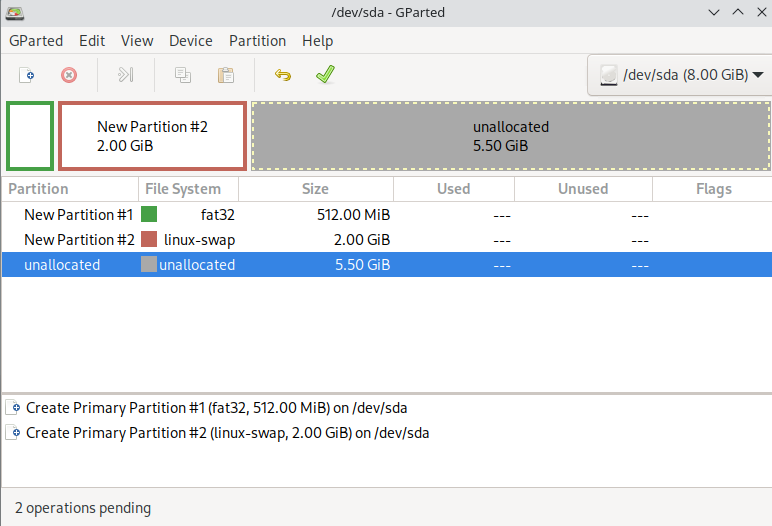Open the GParted menu
Viewport: 772px width, 526px height.
[36, 41]
